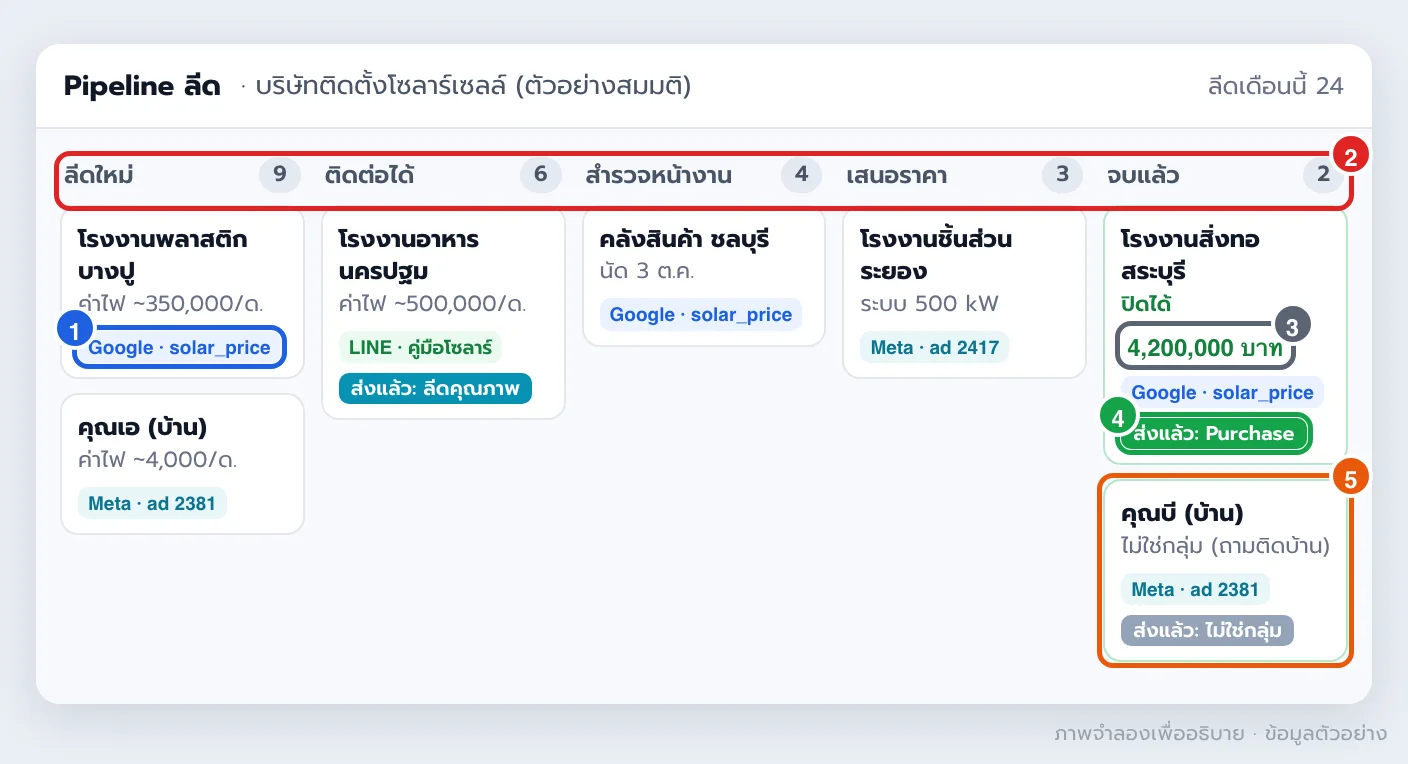Viewport: 1408px width, 764px height.
Task: Click the "ไม่ใช่กลุ่ม (ถามติดบ้าน)" note text
Action: tap(1226, 545)
